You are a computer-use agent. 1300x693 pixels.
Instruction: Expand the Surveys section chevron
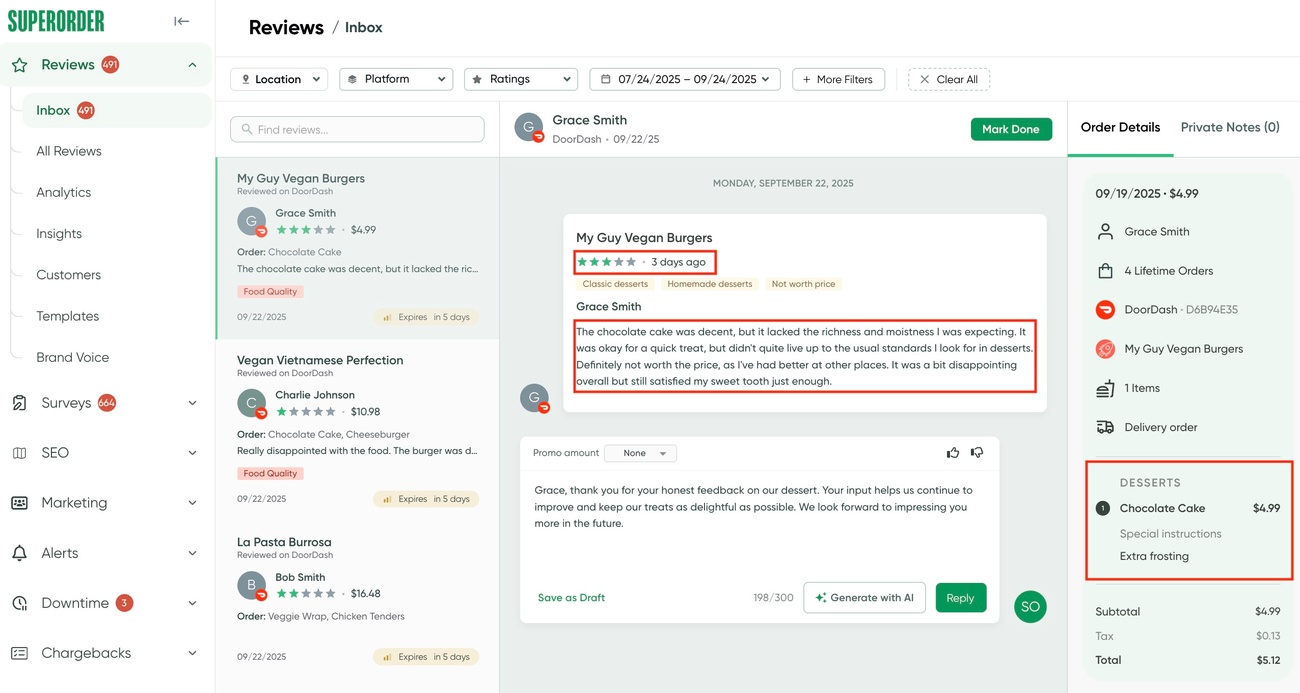[192, 403]
